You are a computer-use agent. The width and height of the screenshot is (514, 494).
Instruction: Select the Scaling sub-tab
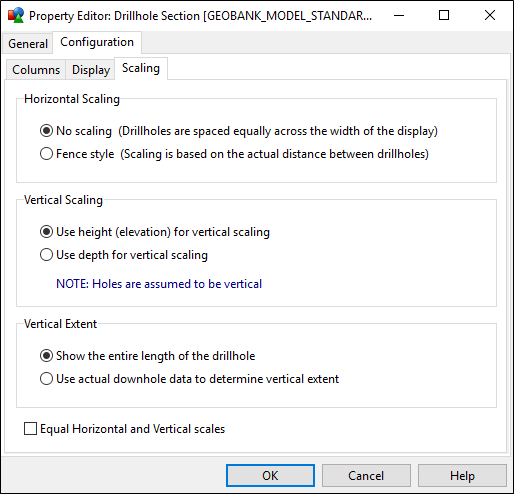click(x=141, y=68)
